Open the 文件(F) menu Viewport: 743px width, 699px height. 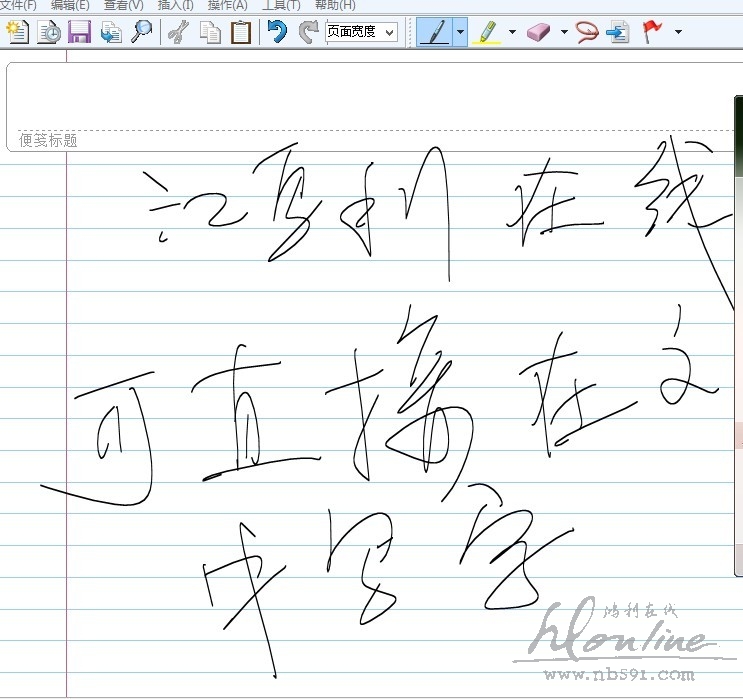18,5
